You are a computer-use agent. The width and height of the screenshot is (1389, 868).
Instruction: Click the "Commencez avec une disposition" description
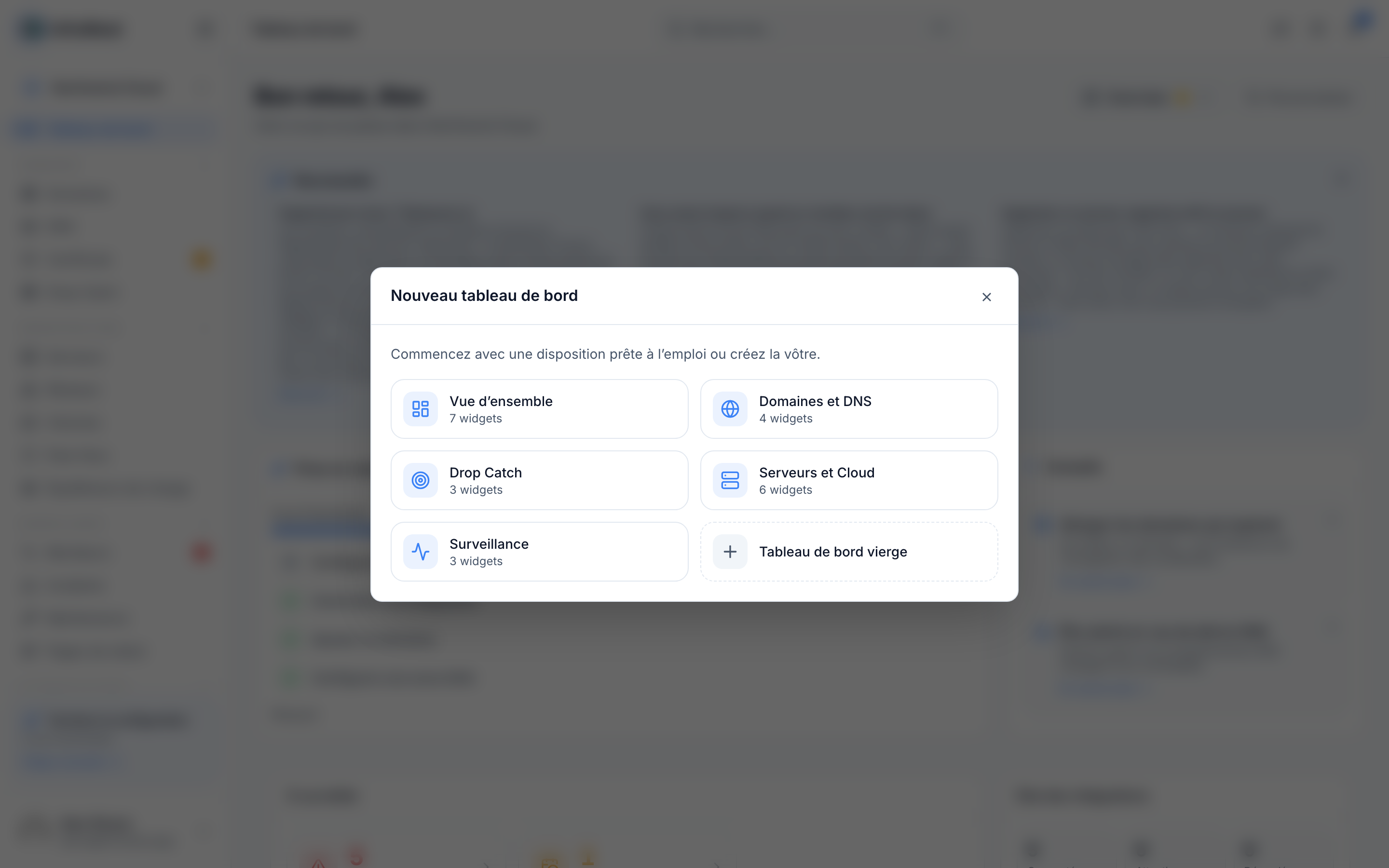click(x=605, y=354)
